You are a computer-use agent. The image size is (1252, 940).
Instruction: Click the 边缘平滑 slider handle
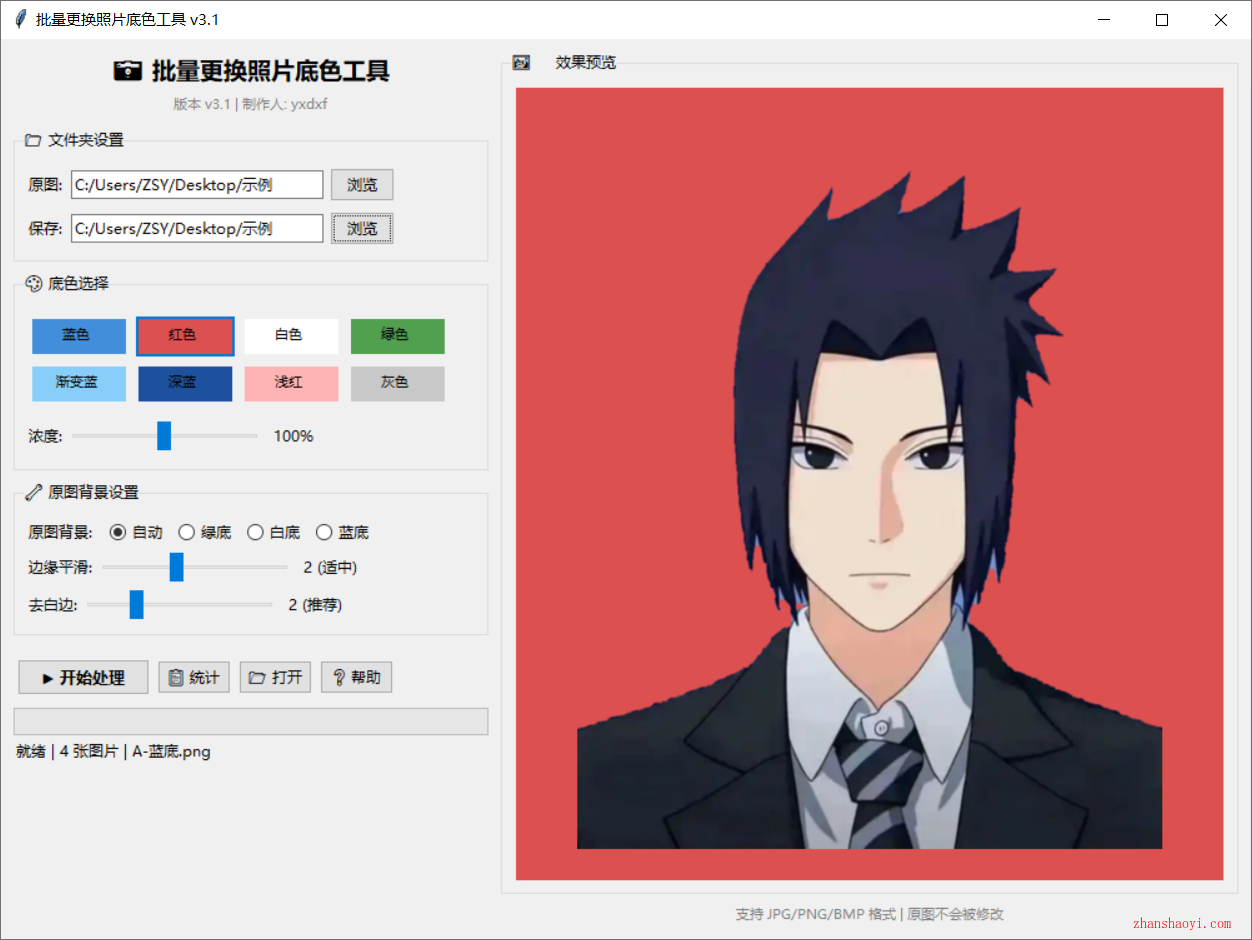pos(176,567)
